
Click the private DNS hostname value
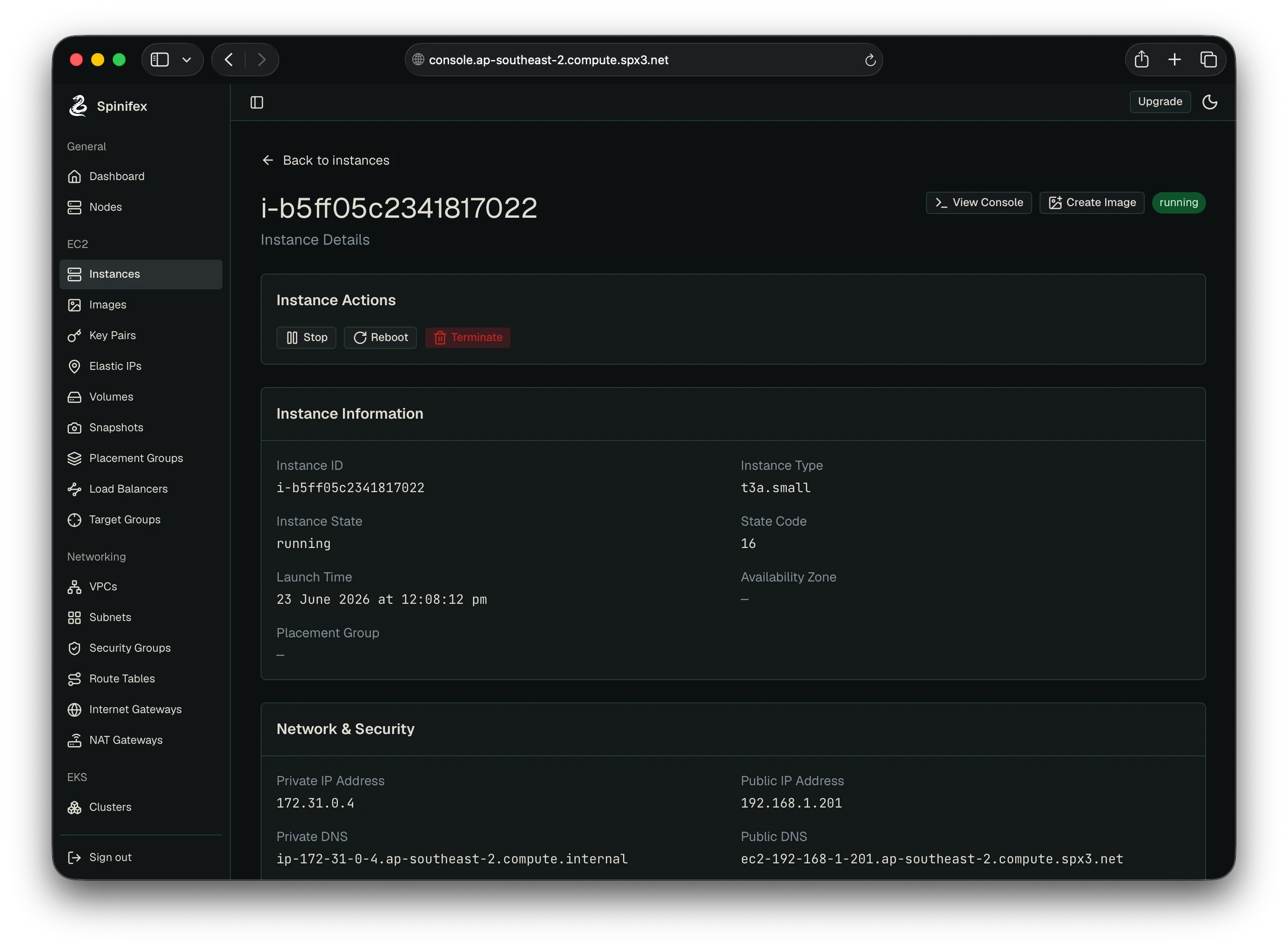[x=452, y=859]
